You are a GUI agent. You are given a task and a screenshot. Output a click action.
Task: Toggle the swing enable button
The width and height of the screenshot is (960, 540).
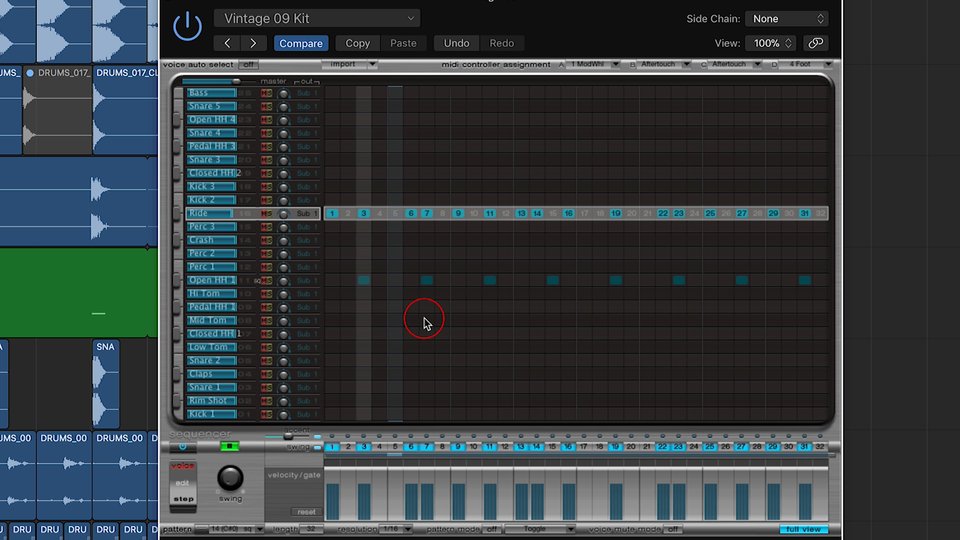coord(317,448)
